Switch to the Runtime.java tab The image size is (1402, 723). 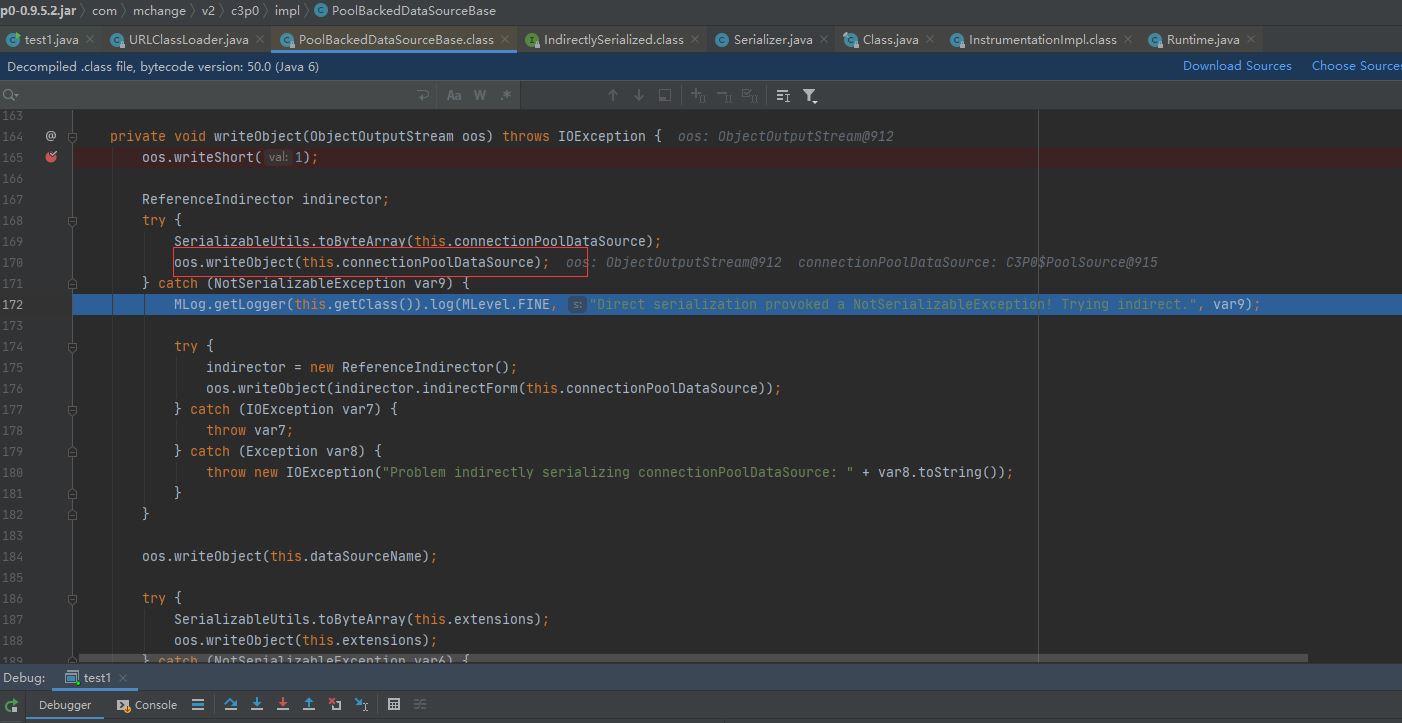(1202, 40)
